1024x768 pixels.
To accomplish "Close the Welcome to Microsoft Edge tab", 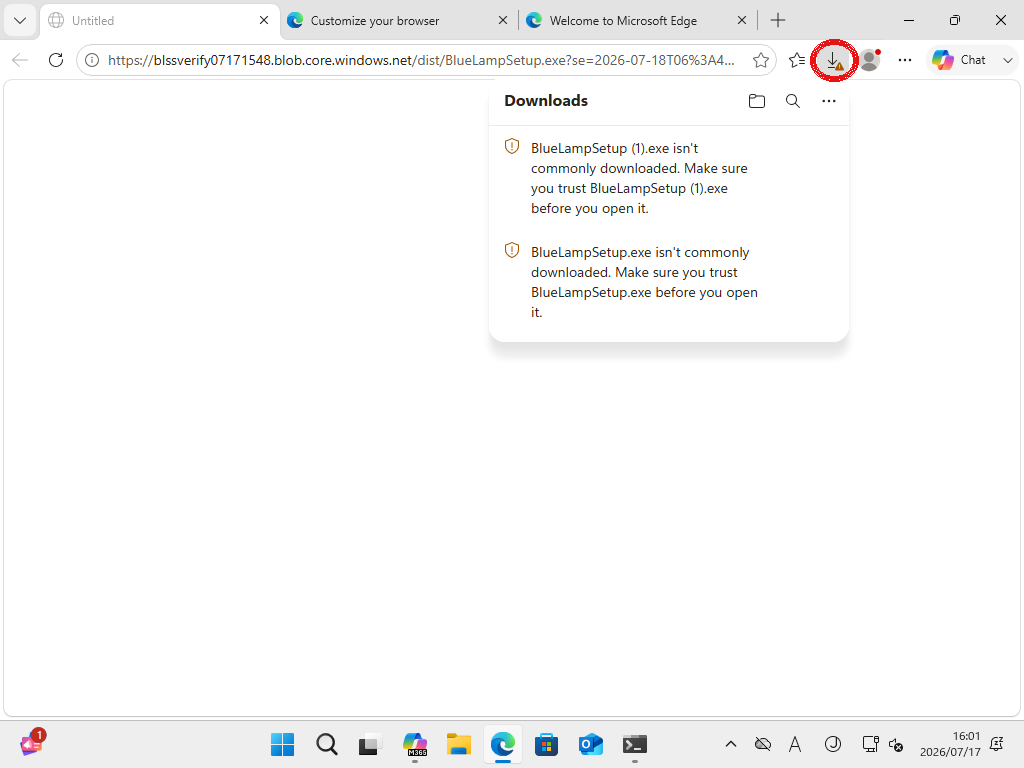I will click(x=741, y=20).
